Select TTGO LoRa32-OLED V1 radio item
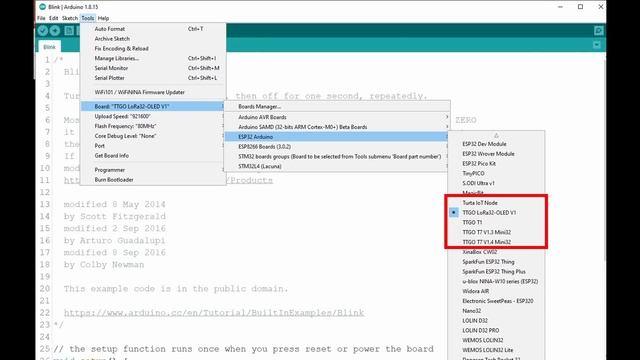 coord(496,213)
